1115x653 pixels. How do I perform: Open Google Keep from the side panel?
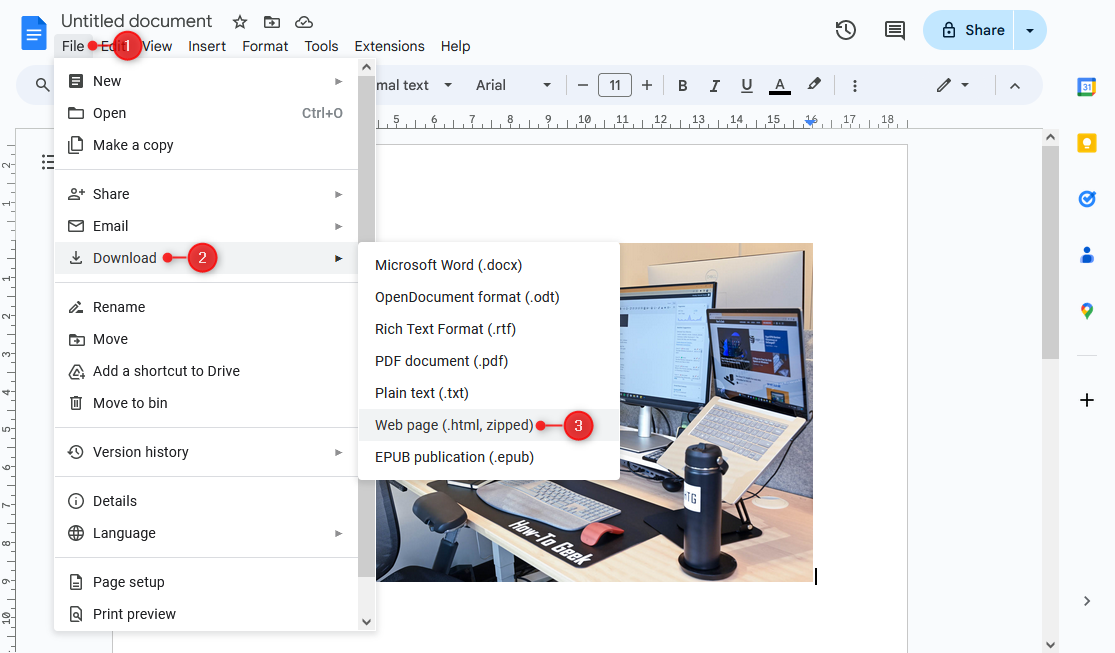click(x=1087, y=143)
